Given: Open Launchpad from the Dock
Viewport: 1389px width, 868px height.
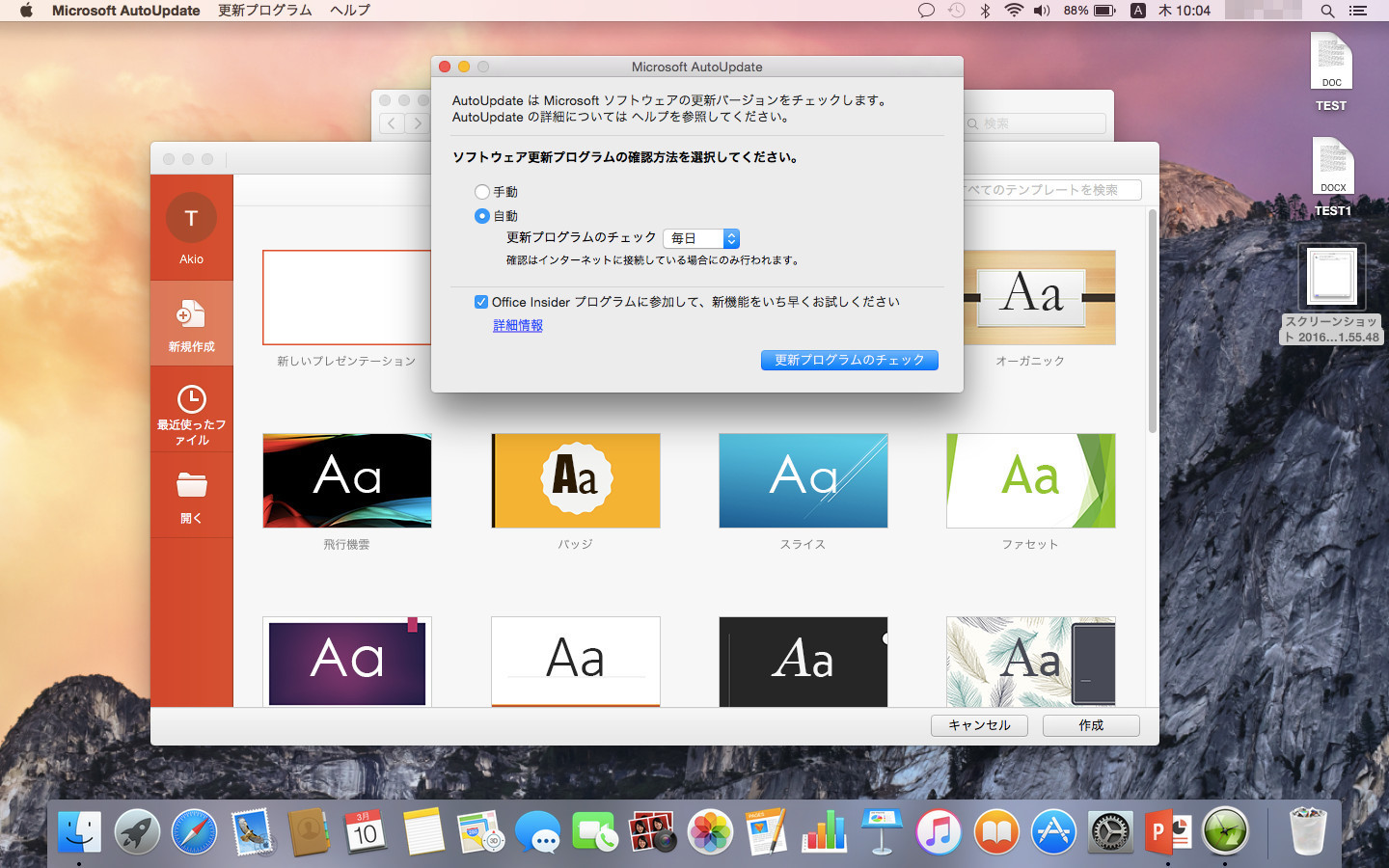Looking at the screenshot, I should [x=137, y=830].
